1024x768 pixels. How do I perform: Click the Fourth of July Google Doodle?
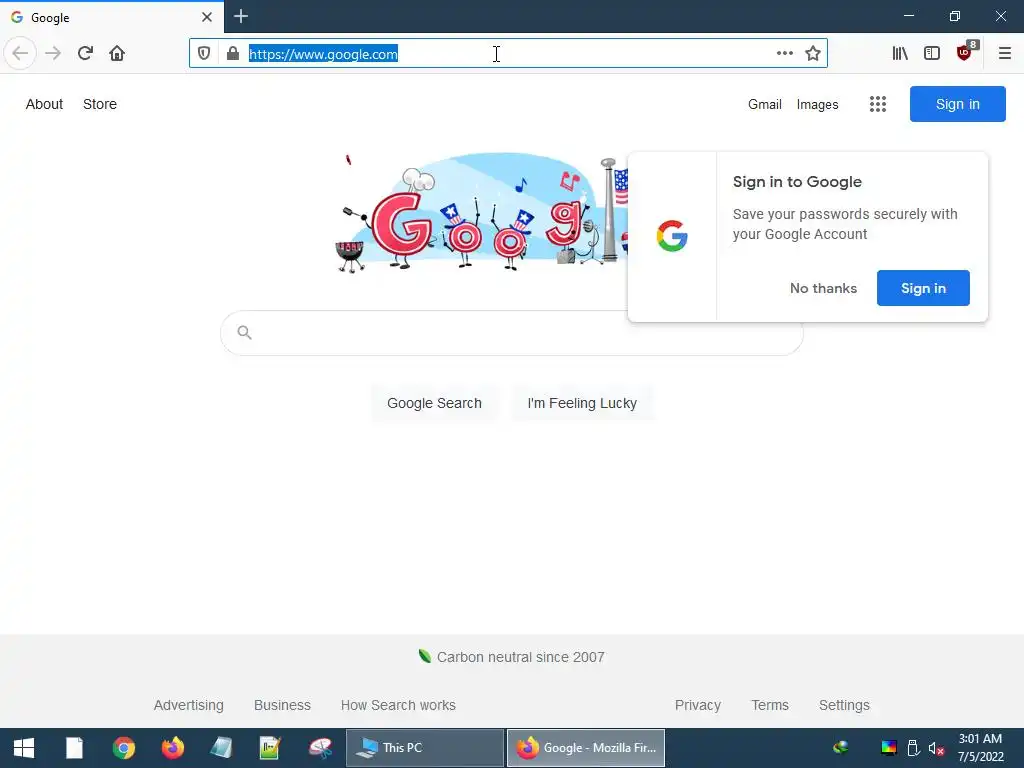[x=482, y=212]
